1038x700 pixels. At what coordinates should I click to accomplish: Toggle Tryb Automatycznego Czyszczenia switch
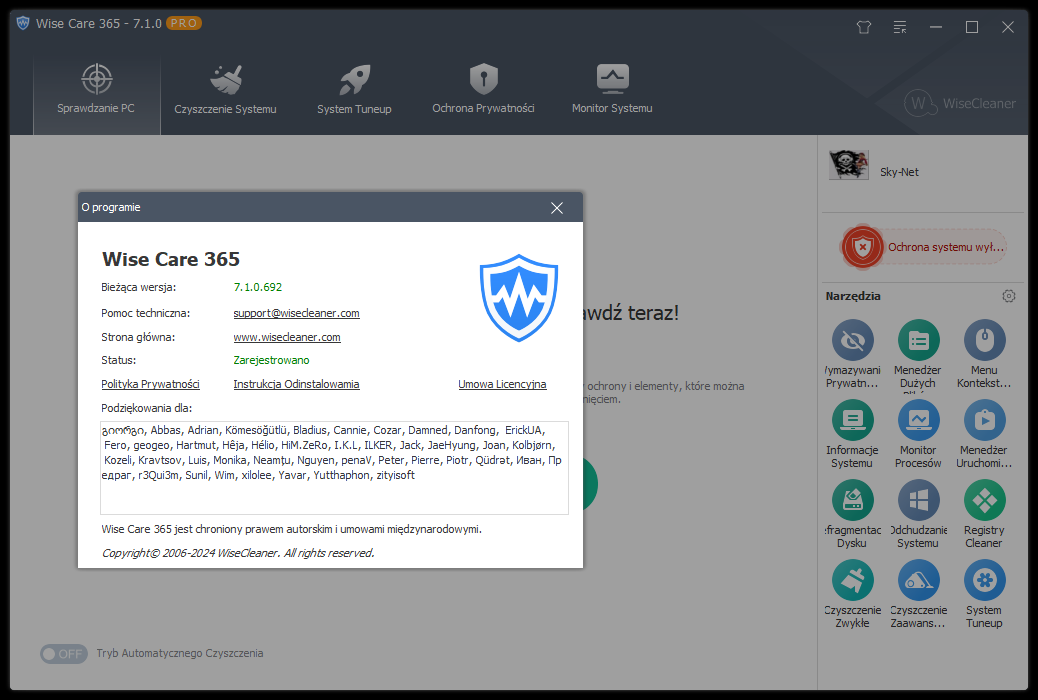tap(64, 654)
